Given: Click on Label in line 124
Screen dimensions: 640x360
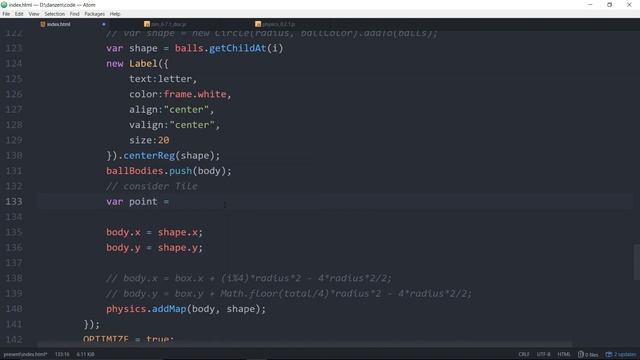Looking at the screenshot, I should [143, 64].
